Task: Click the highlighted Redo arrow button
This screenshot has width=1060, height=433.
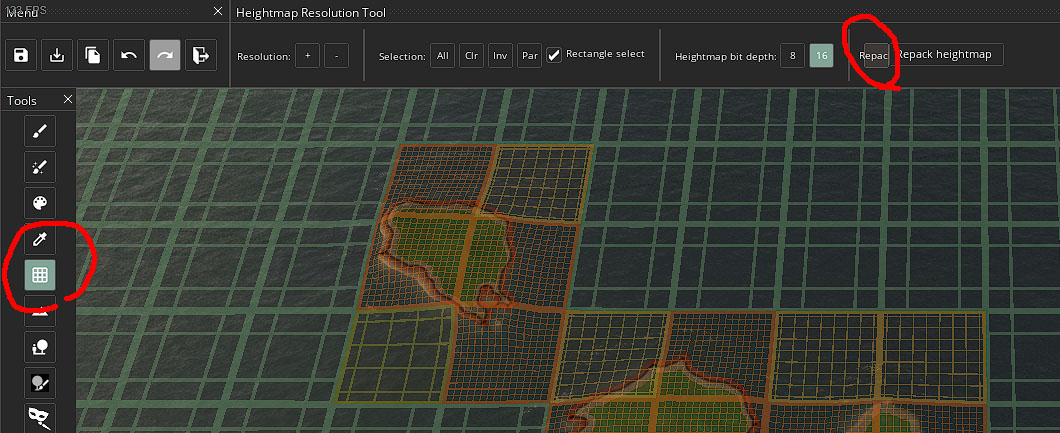Action: [165, 55]
